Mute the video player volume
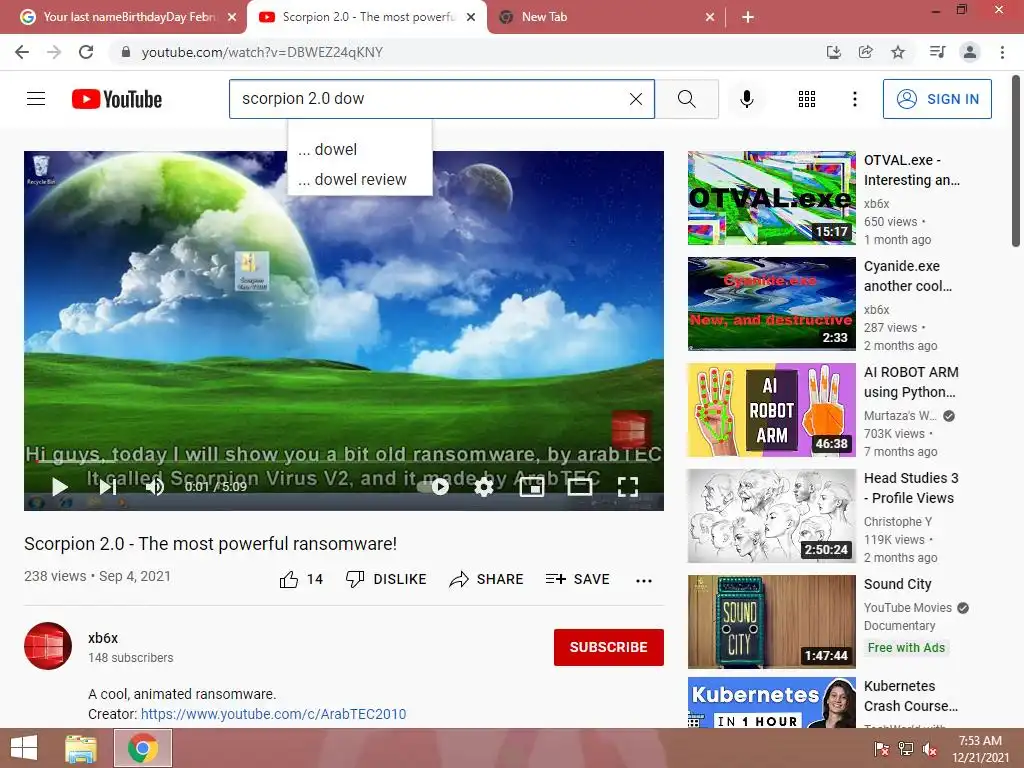This screenshot has height=768, width=1024. 155,487
